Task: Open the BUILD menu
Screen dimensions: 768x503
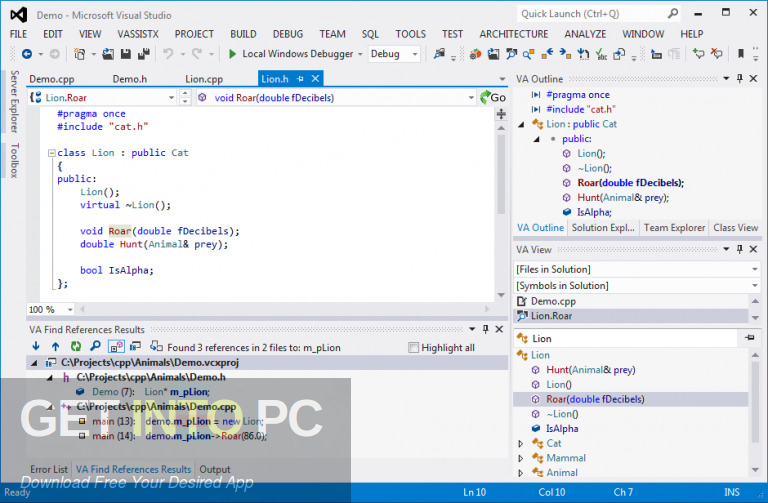Action: pos(243,34)
